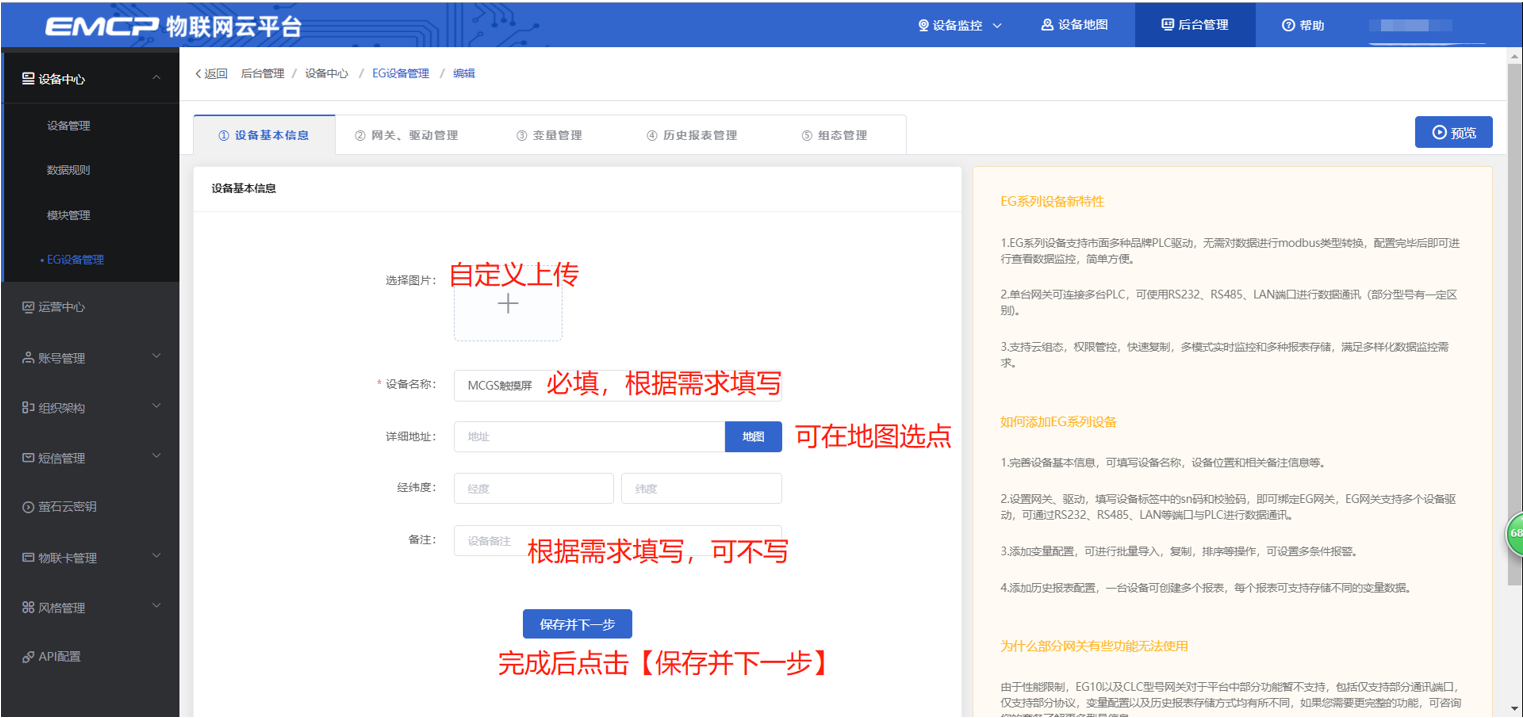The height and width of the screenshot is (718, 1523).
Task: Click the 设备中心 sidebar monitor icon
Action: tap(28, 79)
